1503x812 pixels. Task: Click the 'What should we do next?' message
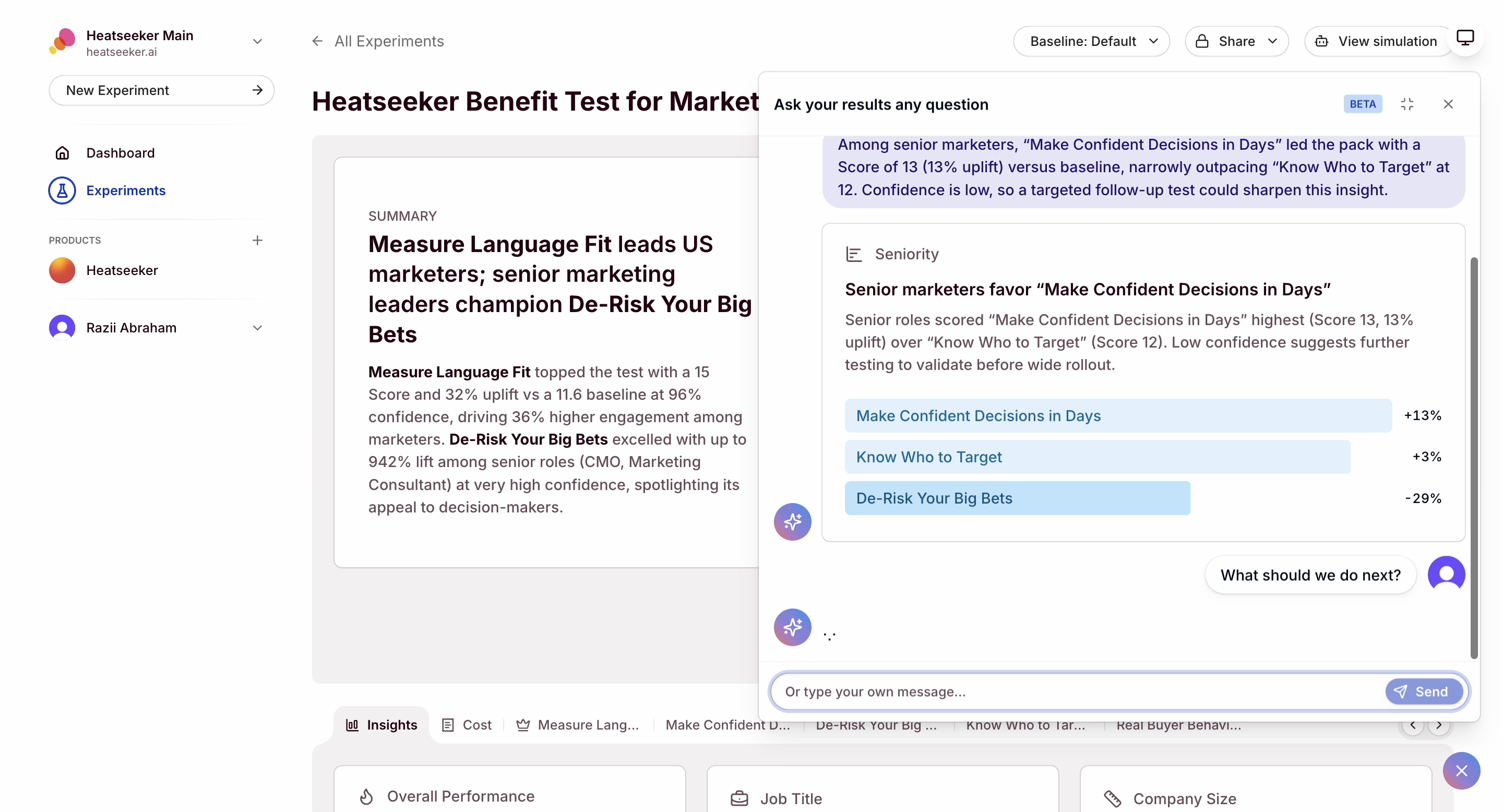click(1310, 575)
